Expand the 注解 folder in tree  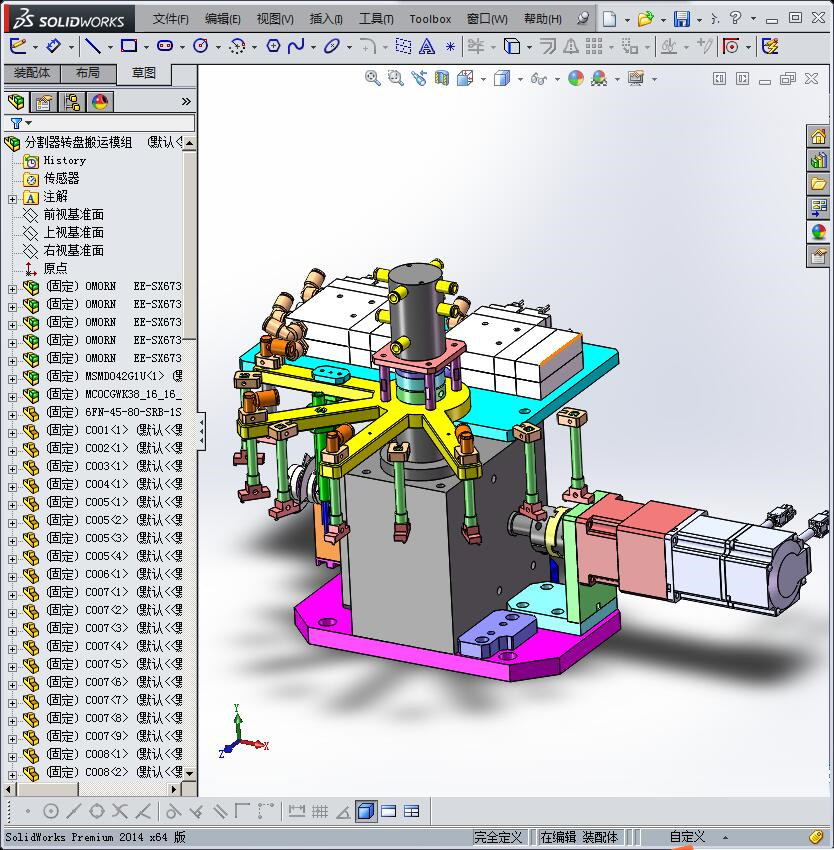[x=12, y=197]
